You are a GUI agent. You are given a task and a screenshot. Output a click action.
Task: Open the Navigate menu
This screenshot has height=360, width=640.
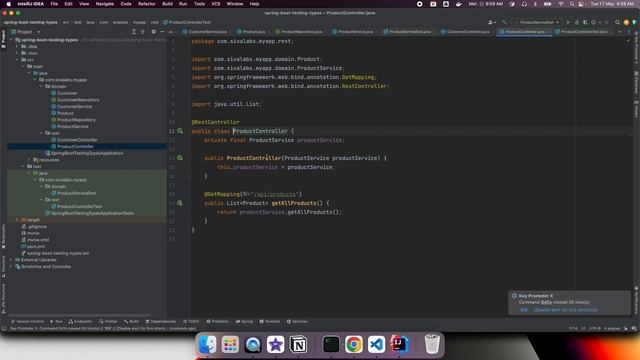pos(104,4)
